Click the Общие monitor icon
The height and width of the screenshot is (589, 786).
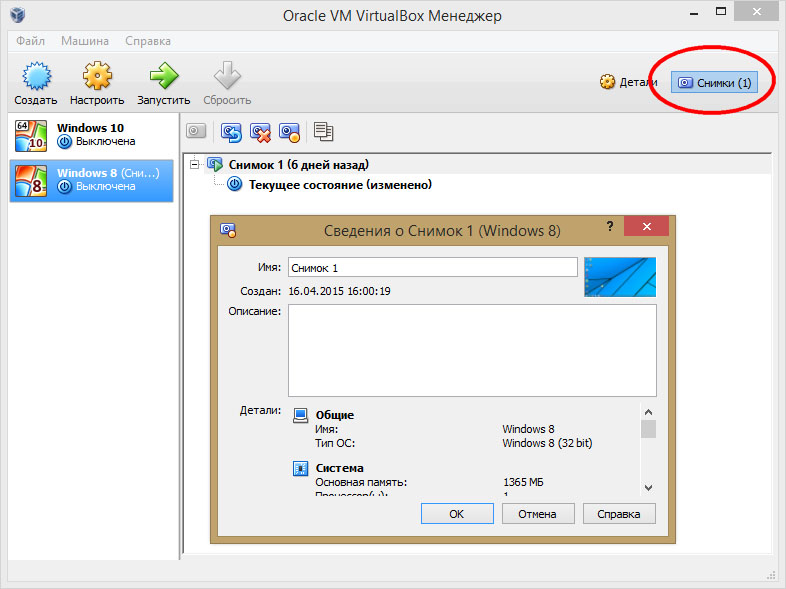click(x=300, y=416)
